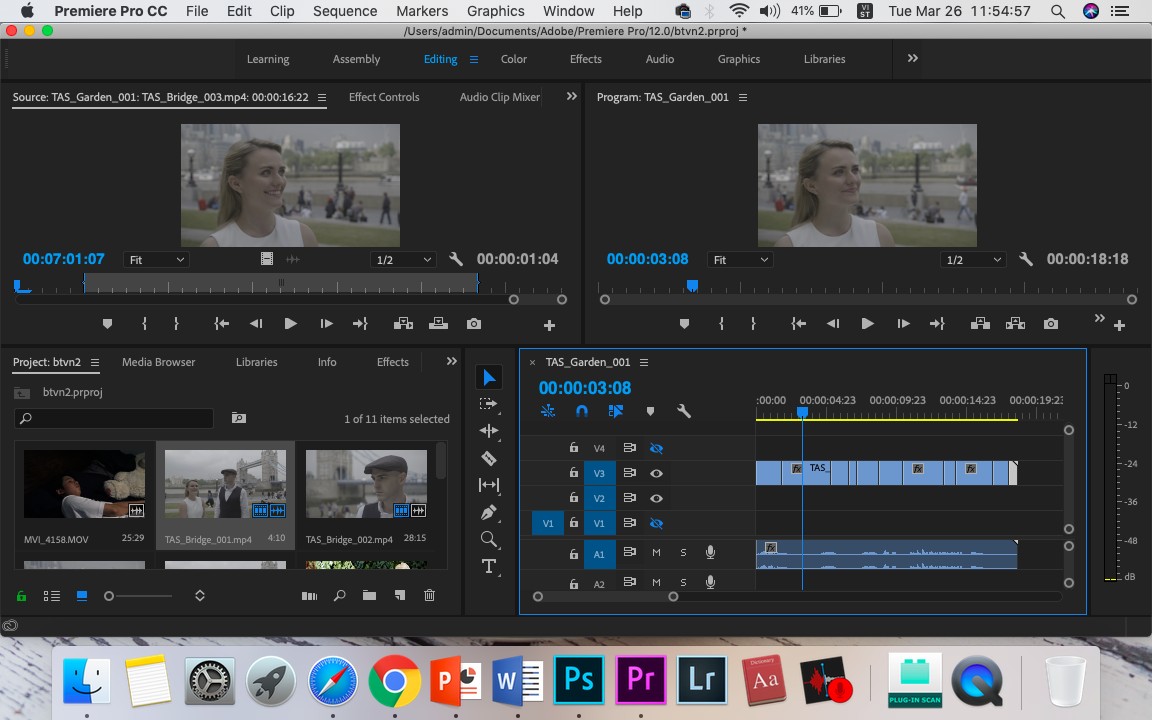
Task: Play the Program monitor
Action: click(867, 324)
